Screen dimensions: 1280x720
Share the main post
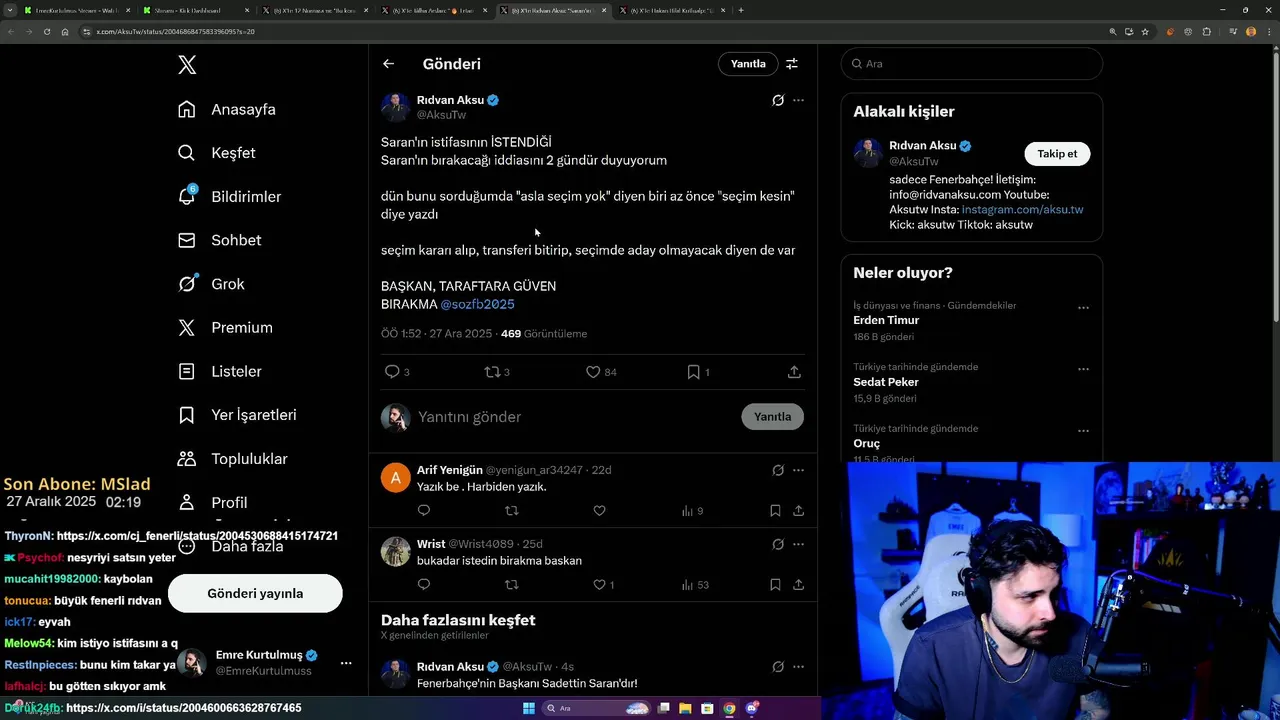[x=794, y=372]
